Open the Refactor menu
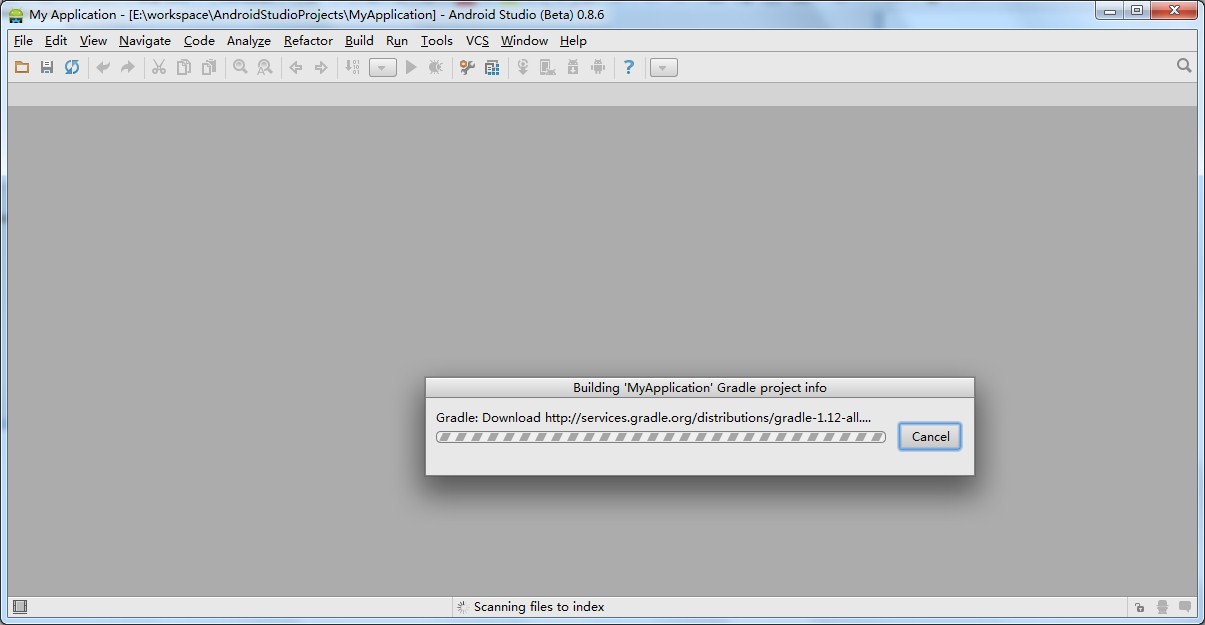 pyautogui.click(x=308, y=41)
